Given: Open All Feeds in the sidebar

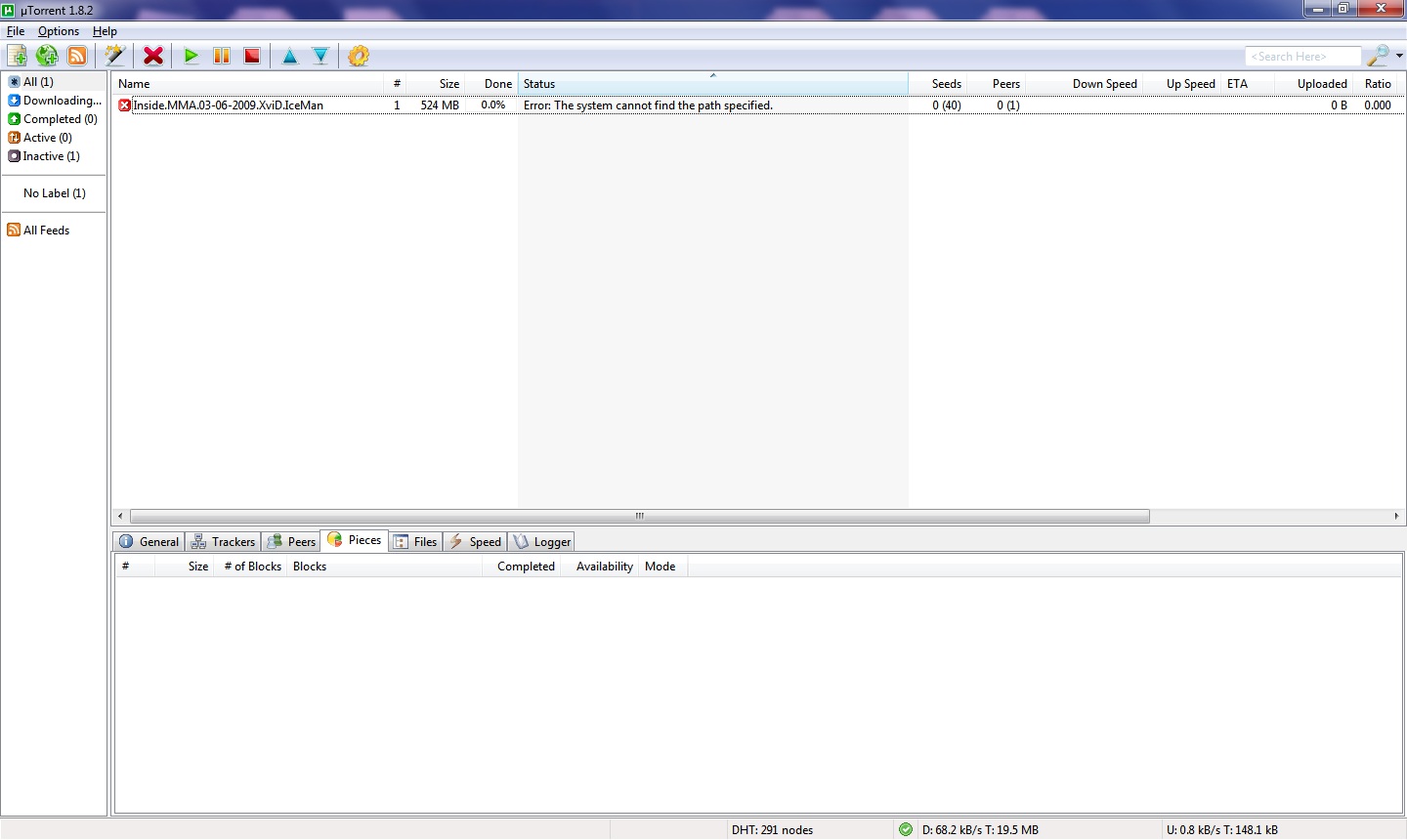Looking at the screenshot, I should click(55, 231).
